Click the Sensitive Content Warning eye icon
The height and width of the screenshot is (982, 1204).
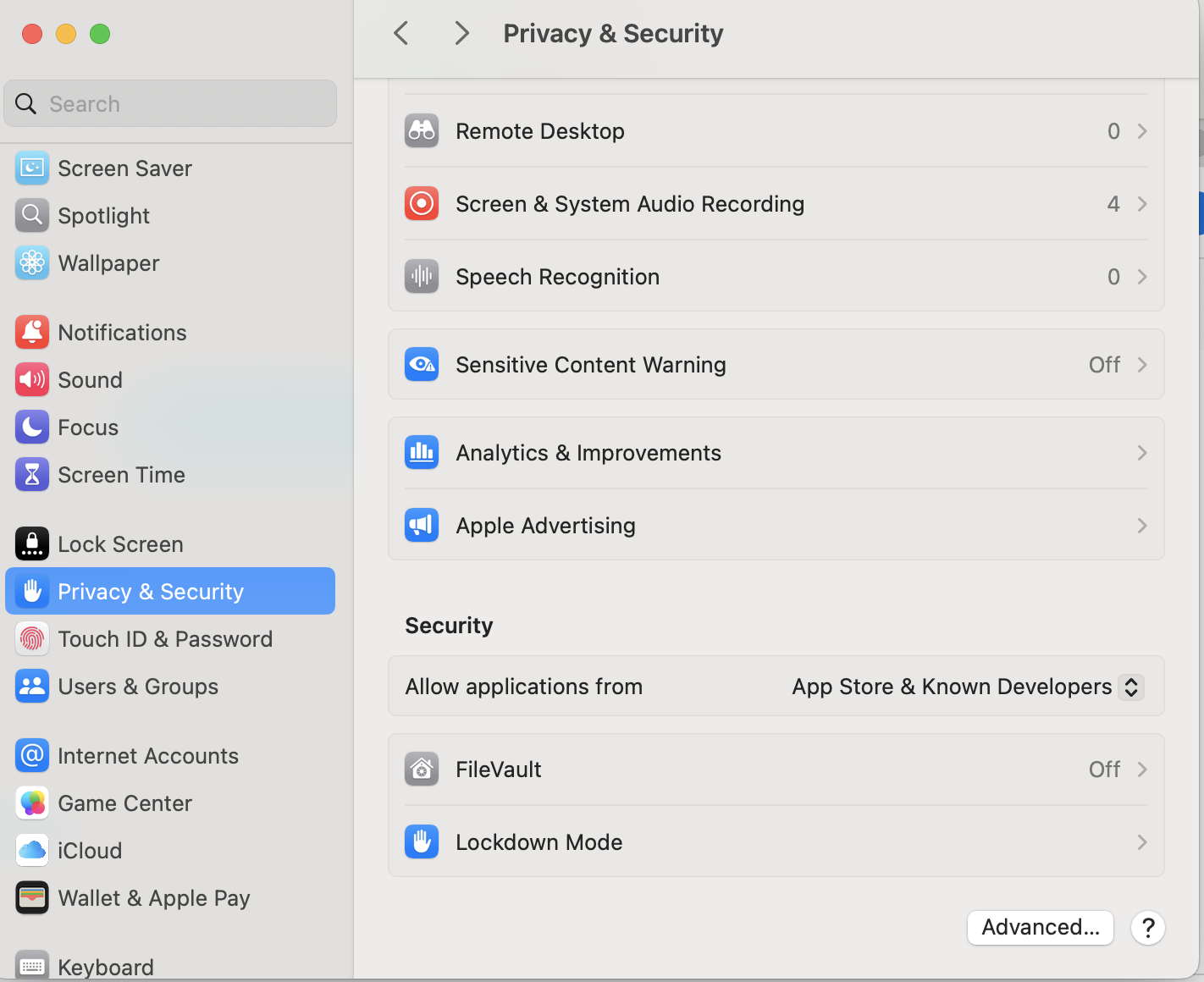pos(422,365)
